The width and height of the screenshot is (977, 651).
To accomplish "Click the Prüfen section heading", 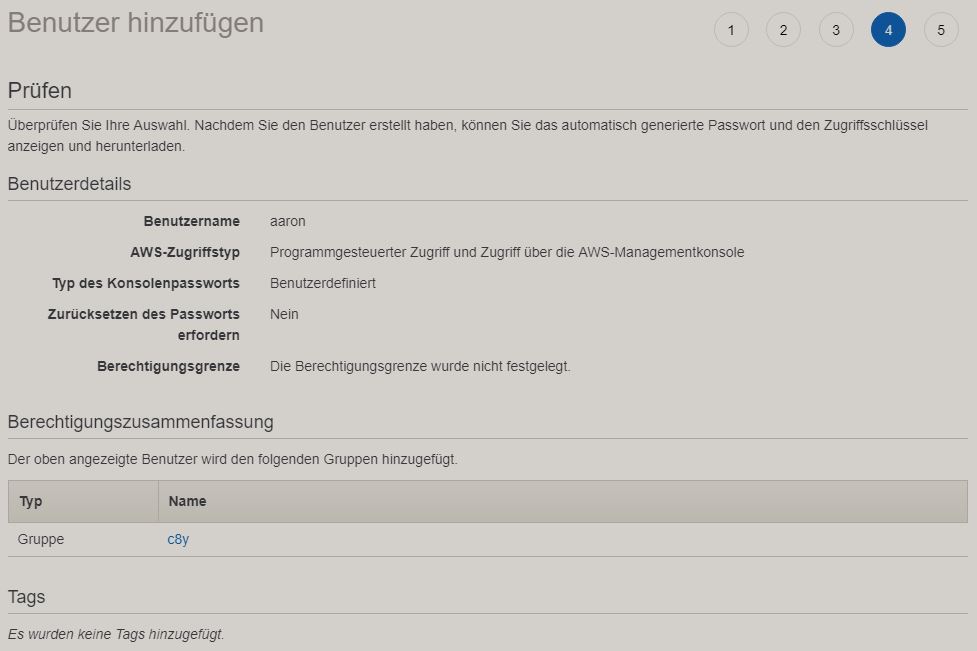I will (x=40, y=91).
